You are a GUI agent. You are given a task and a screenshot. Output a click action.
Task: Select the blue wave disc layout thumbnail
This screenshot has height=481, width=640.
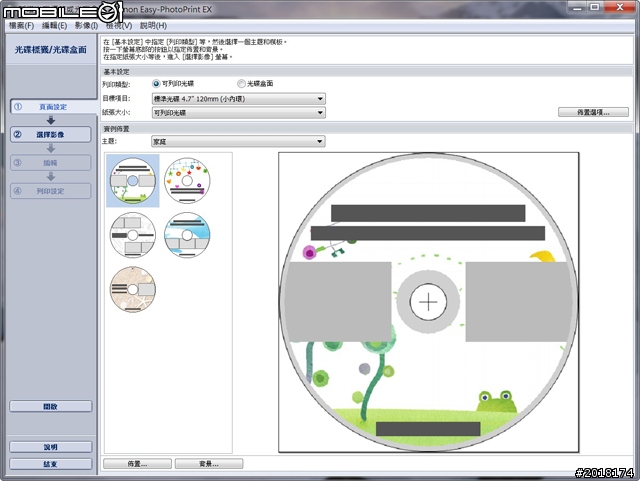coord(187,235)
